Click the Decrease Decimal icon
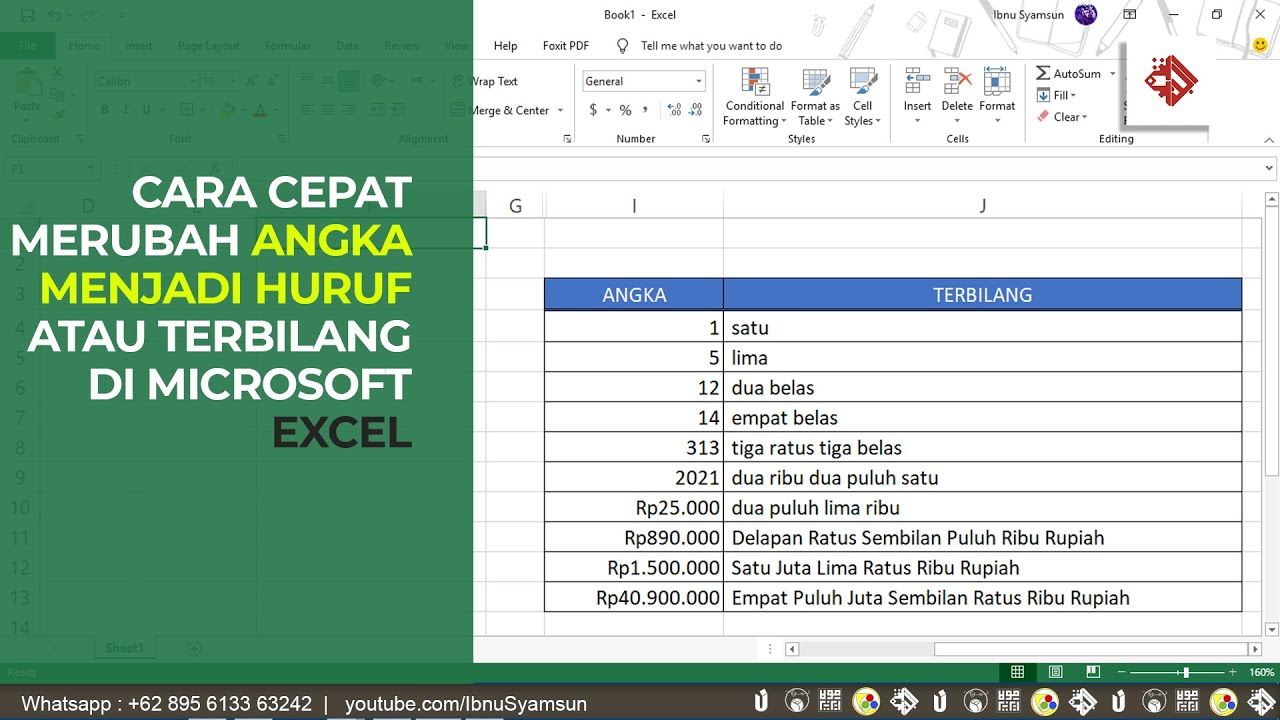 coord(696,110)
